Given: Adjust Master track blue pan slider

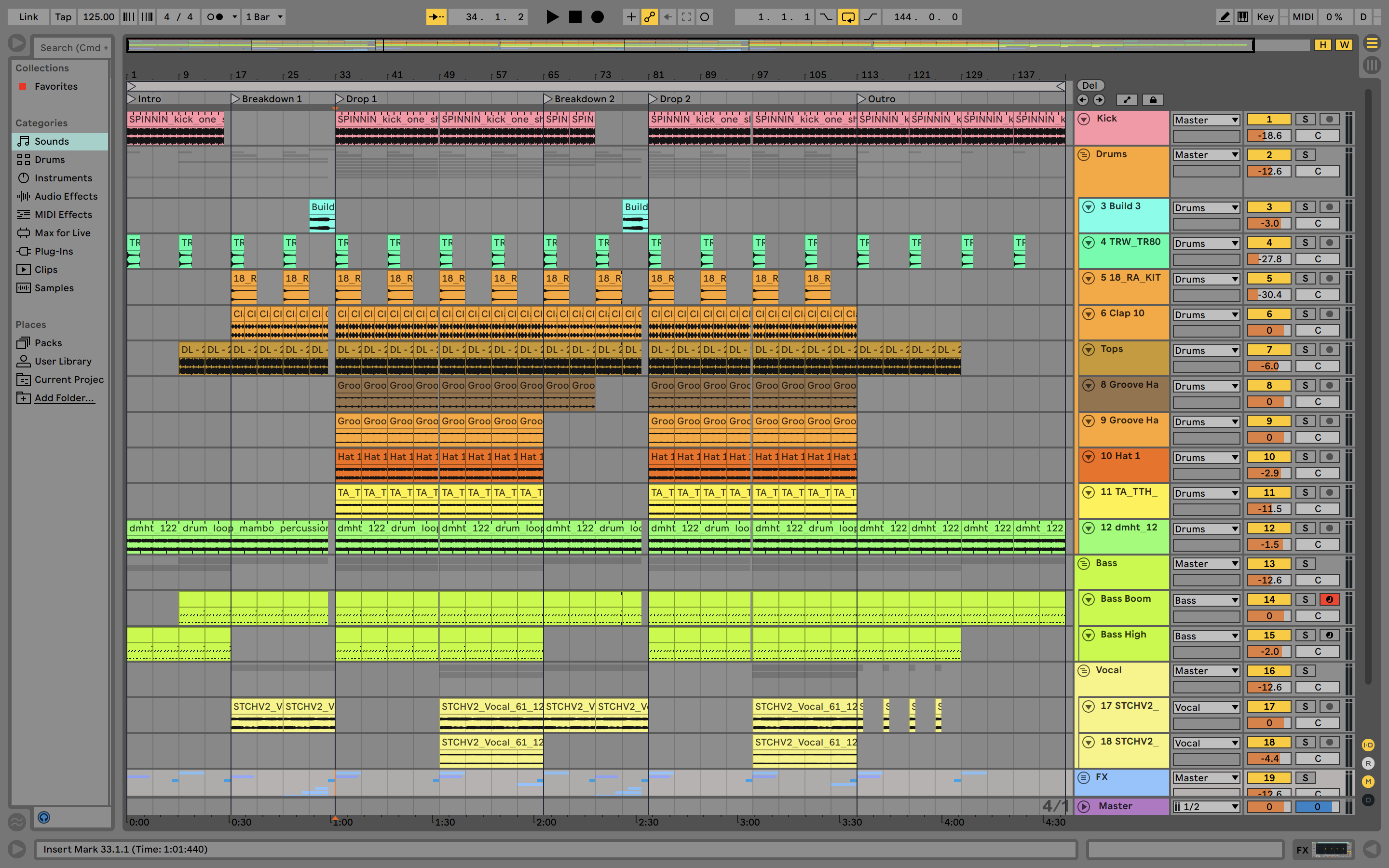Looking at the screenshot, I should point(1317,807).
